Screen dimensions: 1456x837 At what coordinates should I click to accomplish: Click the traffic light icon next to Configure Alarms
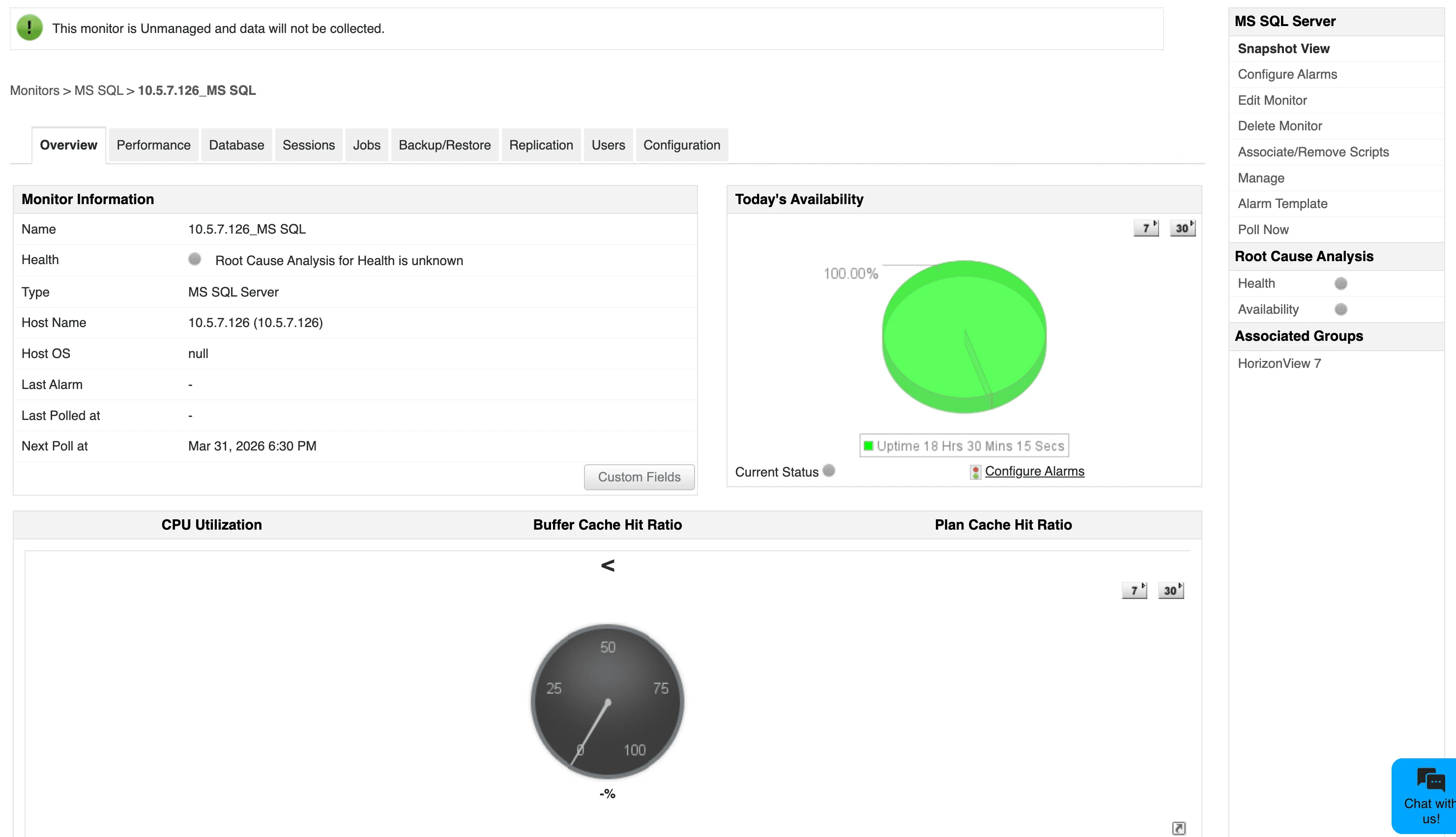click(975, 472)
